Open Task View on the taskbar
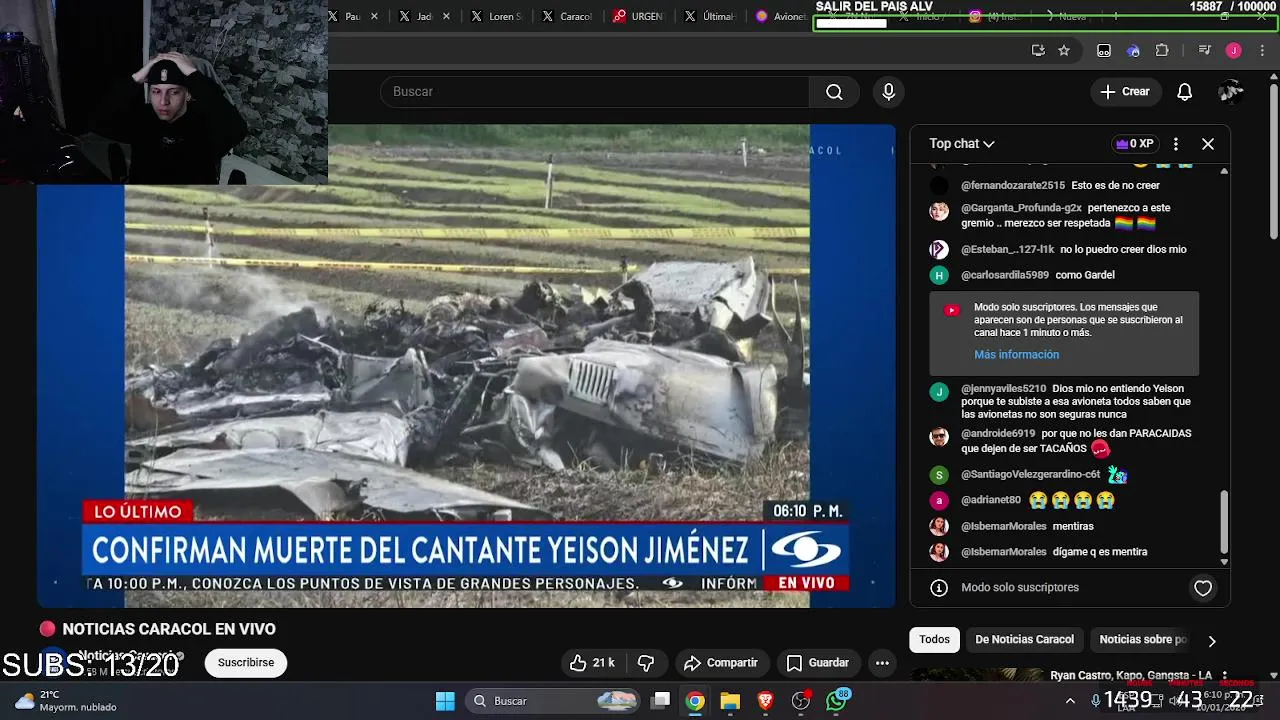This screenshot has width=1280, height=720. click(x=661, y=701)
